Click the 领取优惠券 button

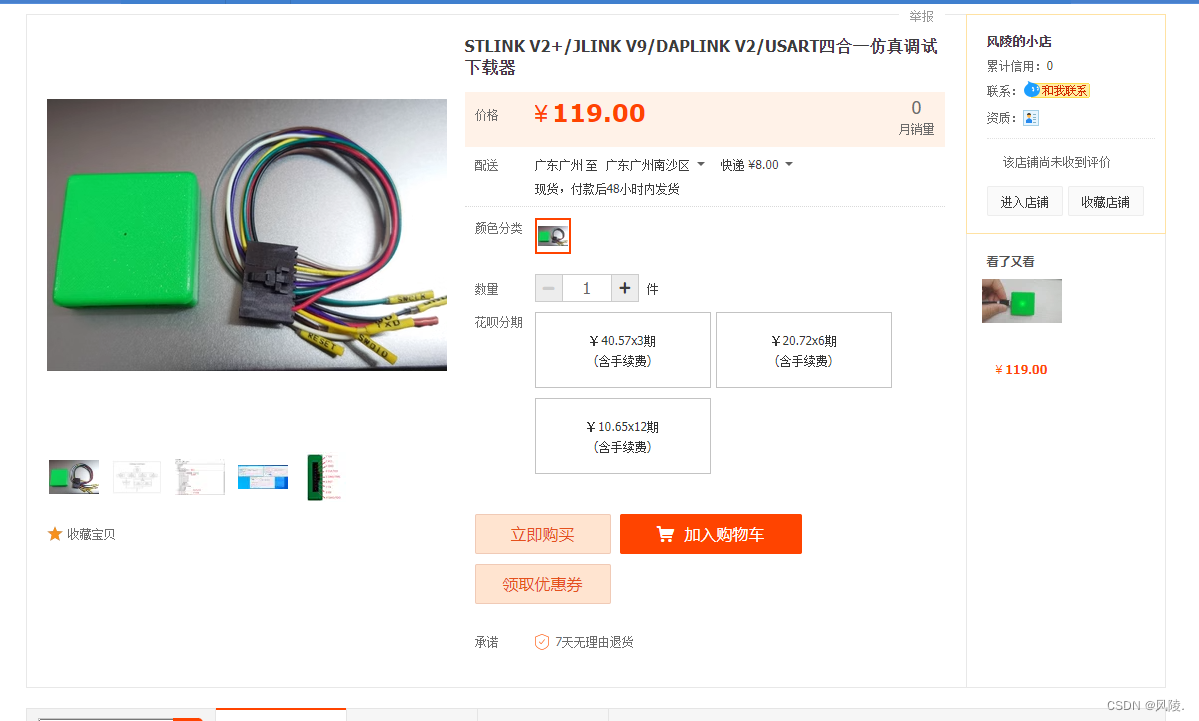tap(542, 584)
